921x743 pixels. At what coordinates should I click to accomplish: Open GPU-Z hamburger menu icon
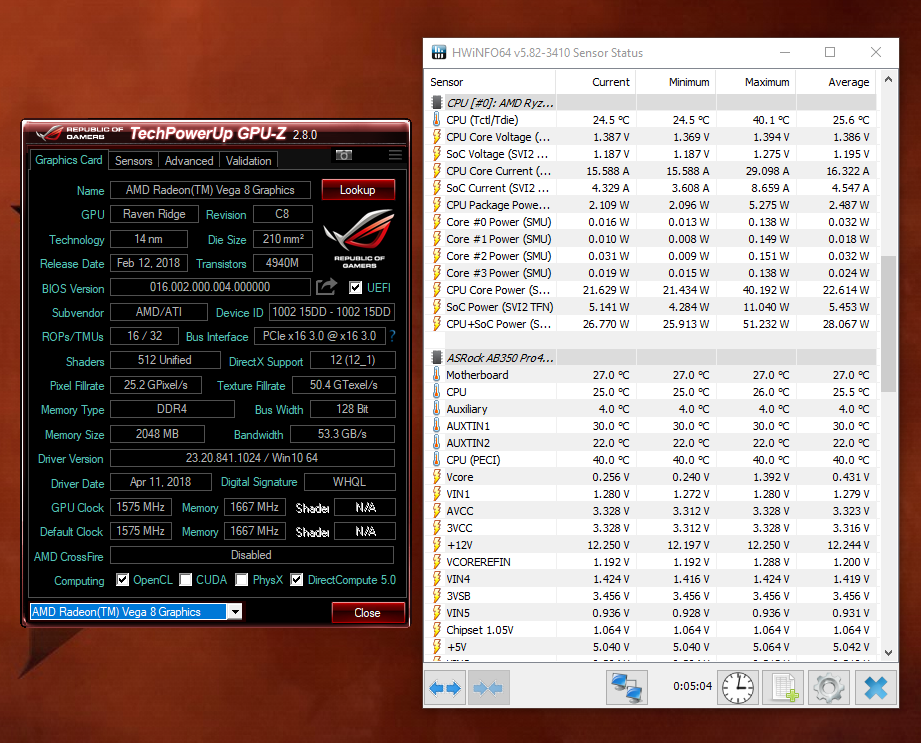tap(395, 155)
